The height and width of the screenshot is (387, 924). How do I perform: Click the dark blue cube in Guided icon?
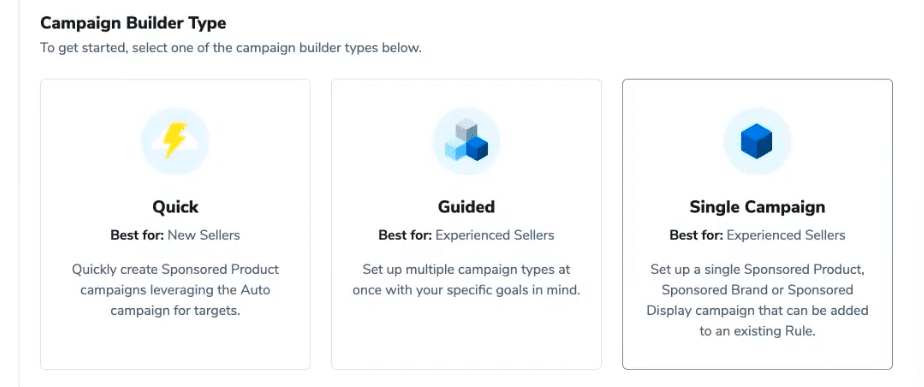(477, 150)
